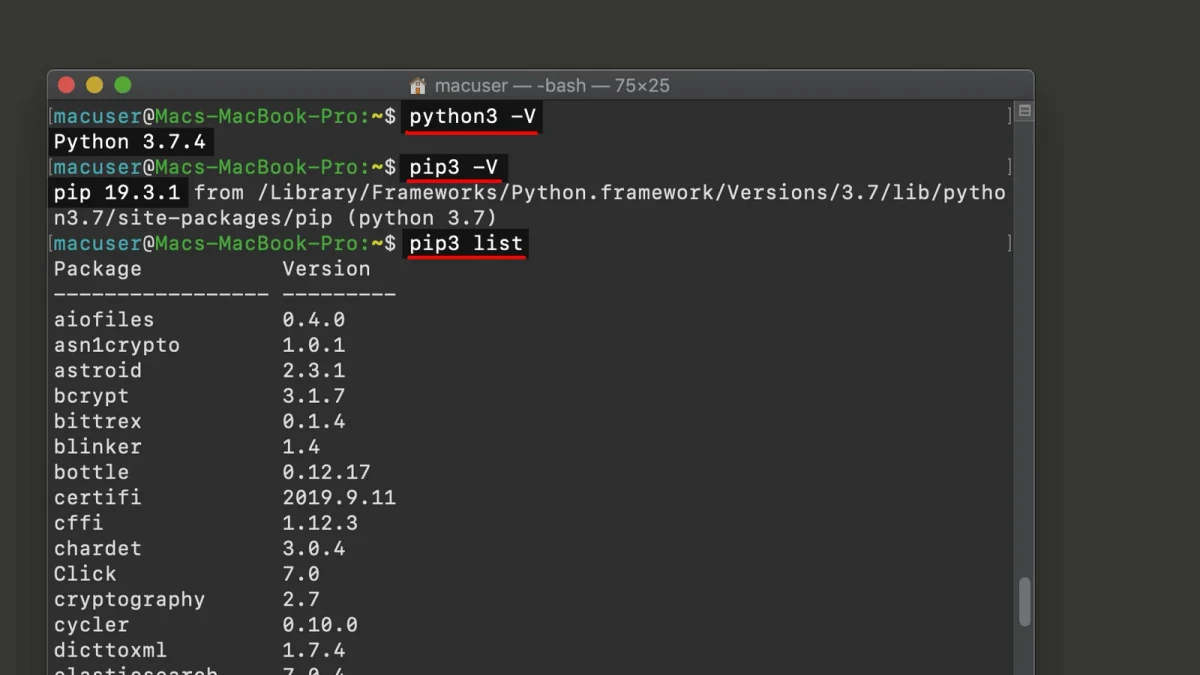1200x675 pixels.
Task: Click version '3.1.7' of bcrypt
Action: (314, 396)
